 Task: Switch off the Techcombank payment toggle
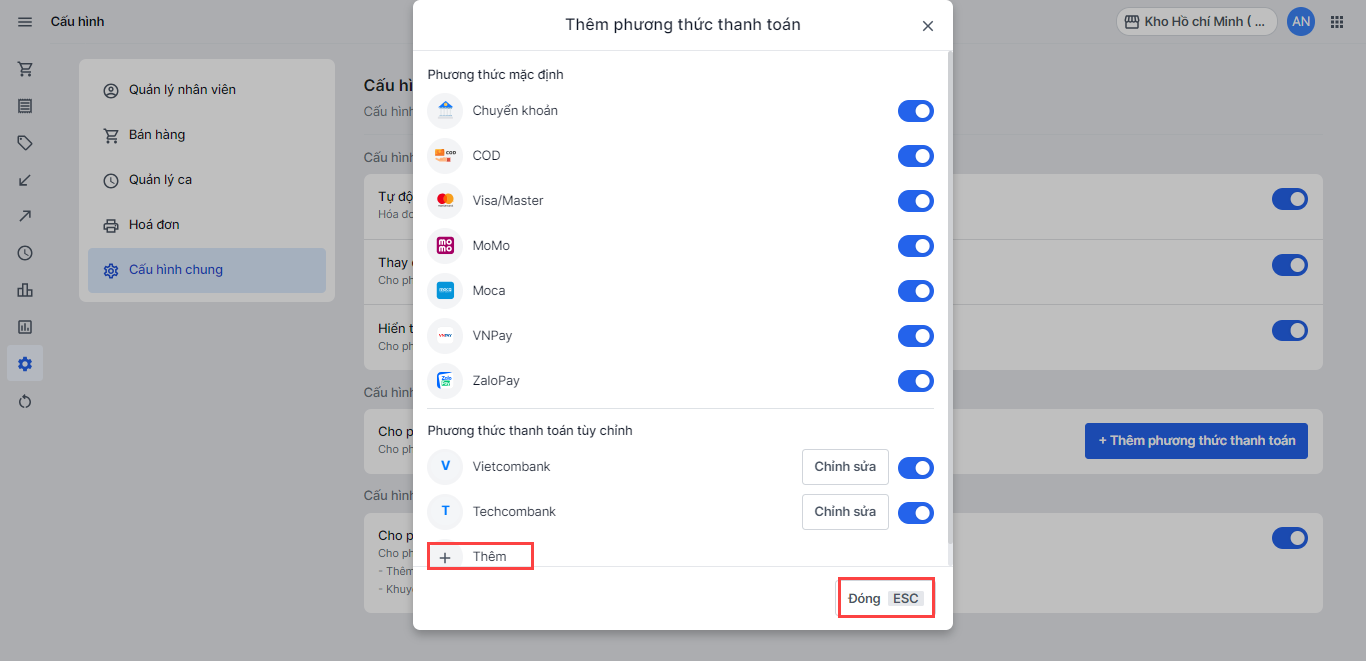pos(915,513)
